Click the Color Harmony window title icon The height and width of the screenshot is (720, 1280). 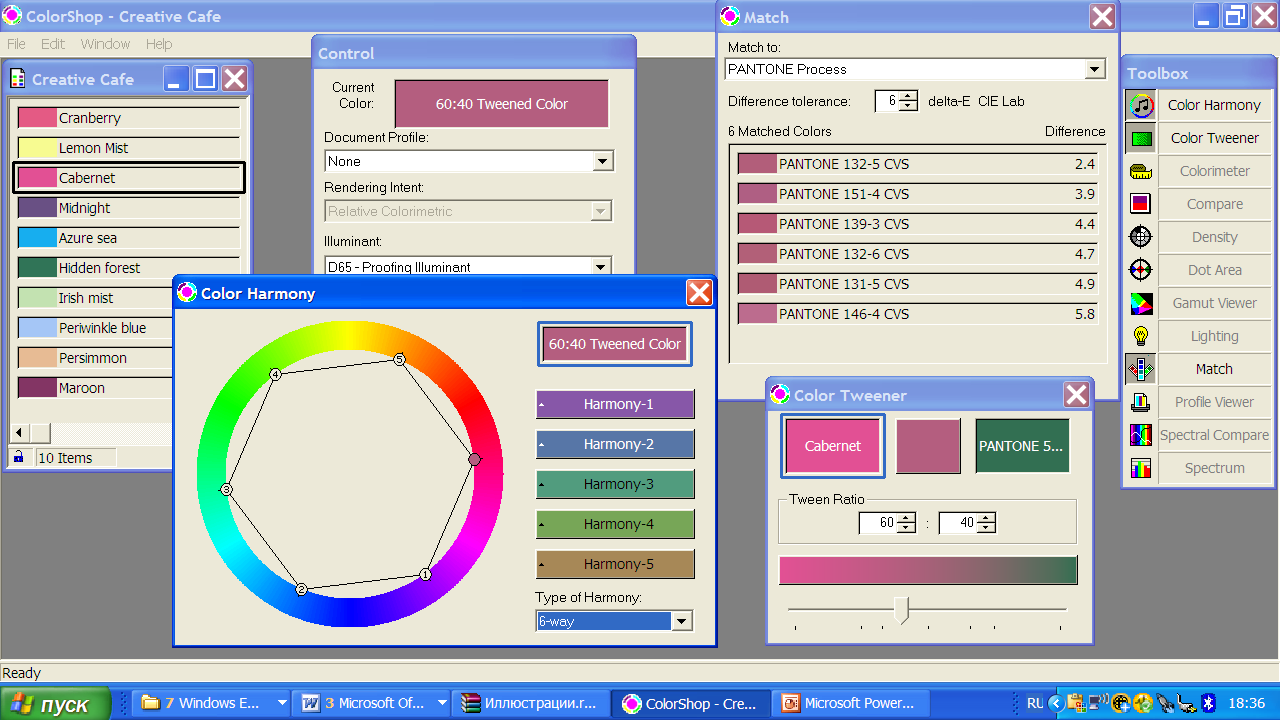187,292
